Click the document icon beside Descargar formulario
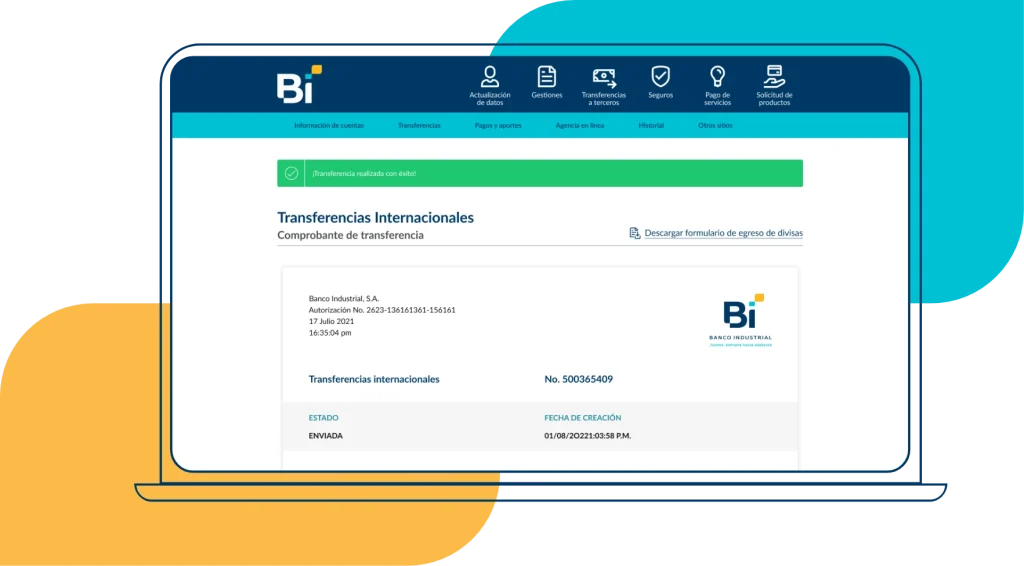This screenshot has height=566, width=1024. coord(634,233)
